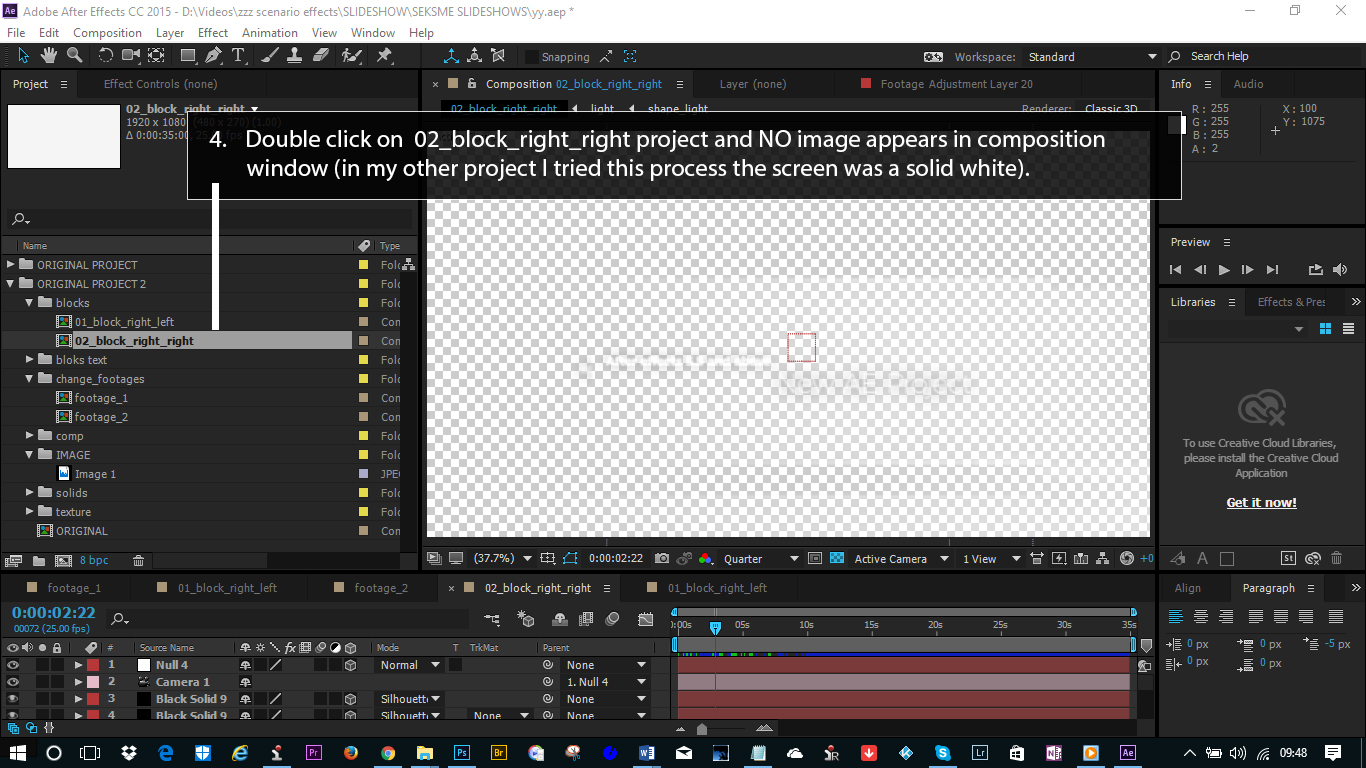Switch to the Audio panel tab

[x=1248, y=84]
